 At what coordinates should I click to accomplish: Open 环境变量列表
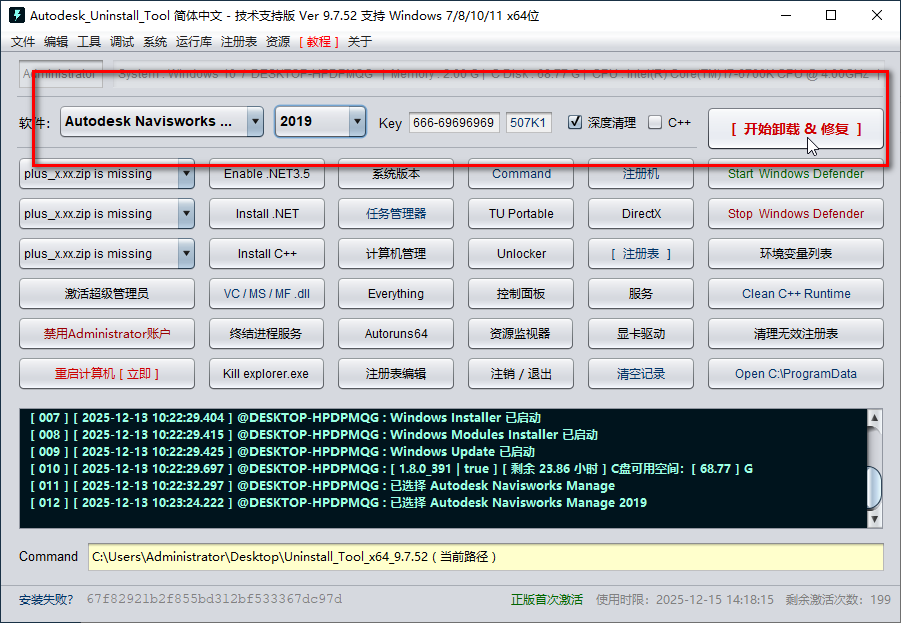click(796, 253)
